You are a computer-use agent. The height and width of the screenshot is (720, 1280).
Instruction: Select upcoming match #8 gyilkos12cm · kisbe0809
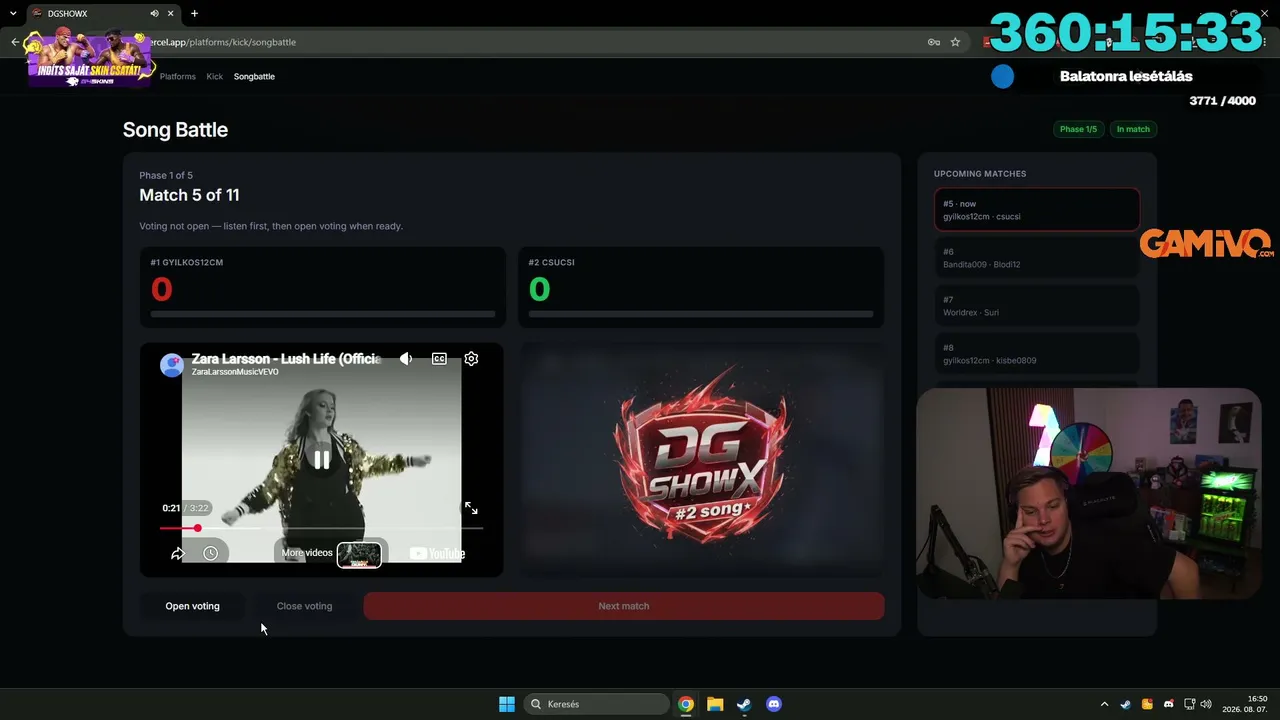click(x=1037, y=354)
